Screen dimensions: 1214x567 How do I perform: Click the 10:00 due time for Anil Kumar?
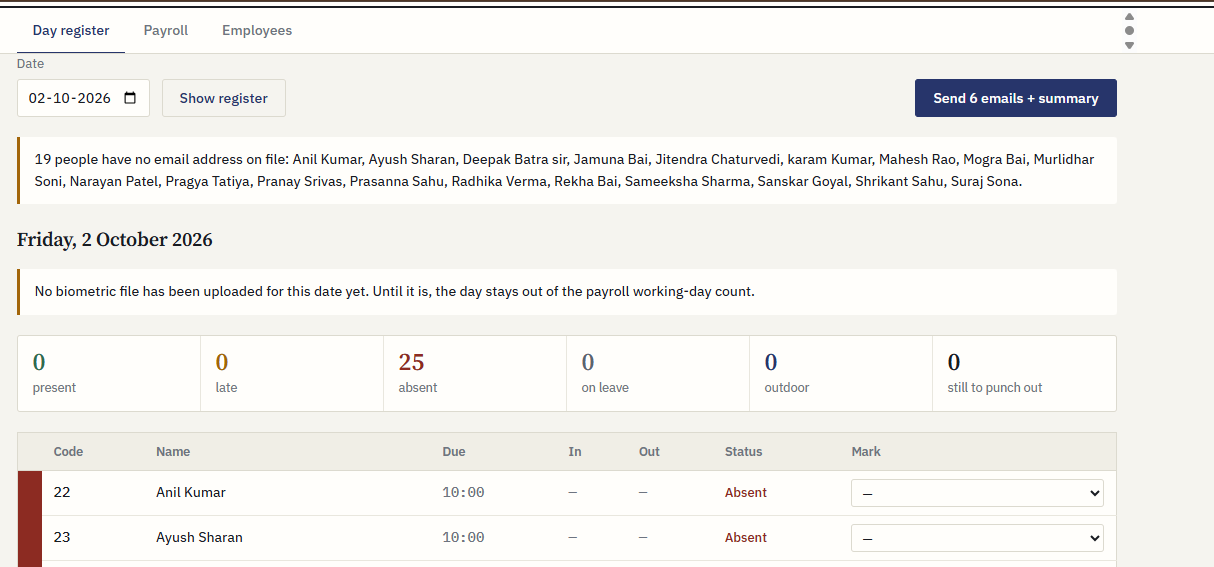[463, 493]
